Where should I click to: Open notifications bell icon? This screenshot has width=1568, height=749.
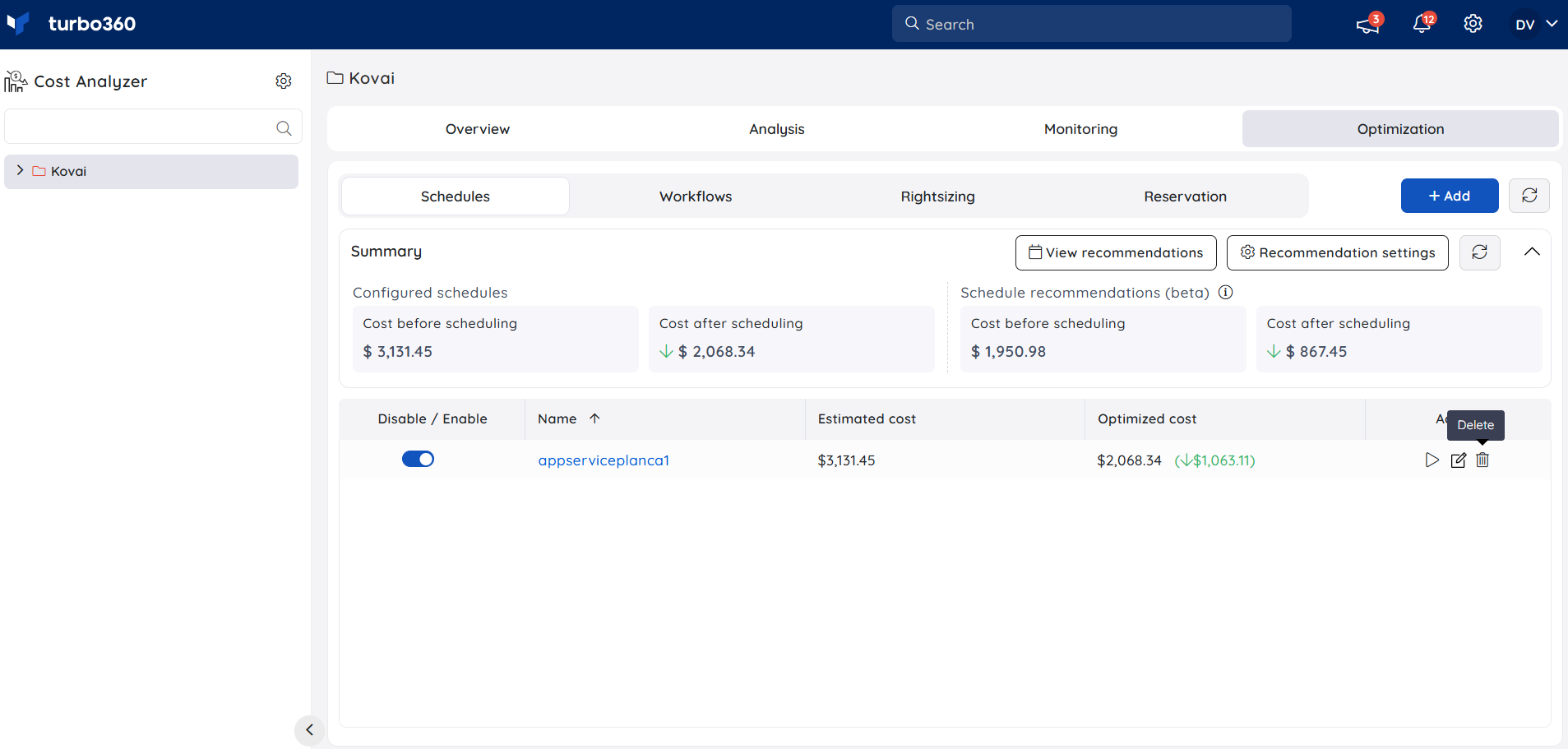point(1422,24)
